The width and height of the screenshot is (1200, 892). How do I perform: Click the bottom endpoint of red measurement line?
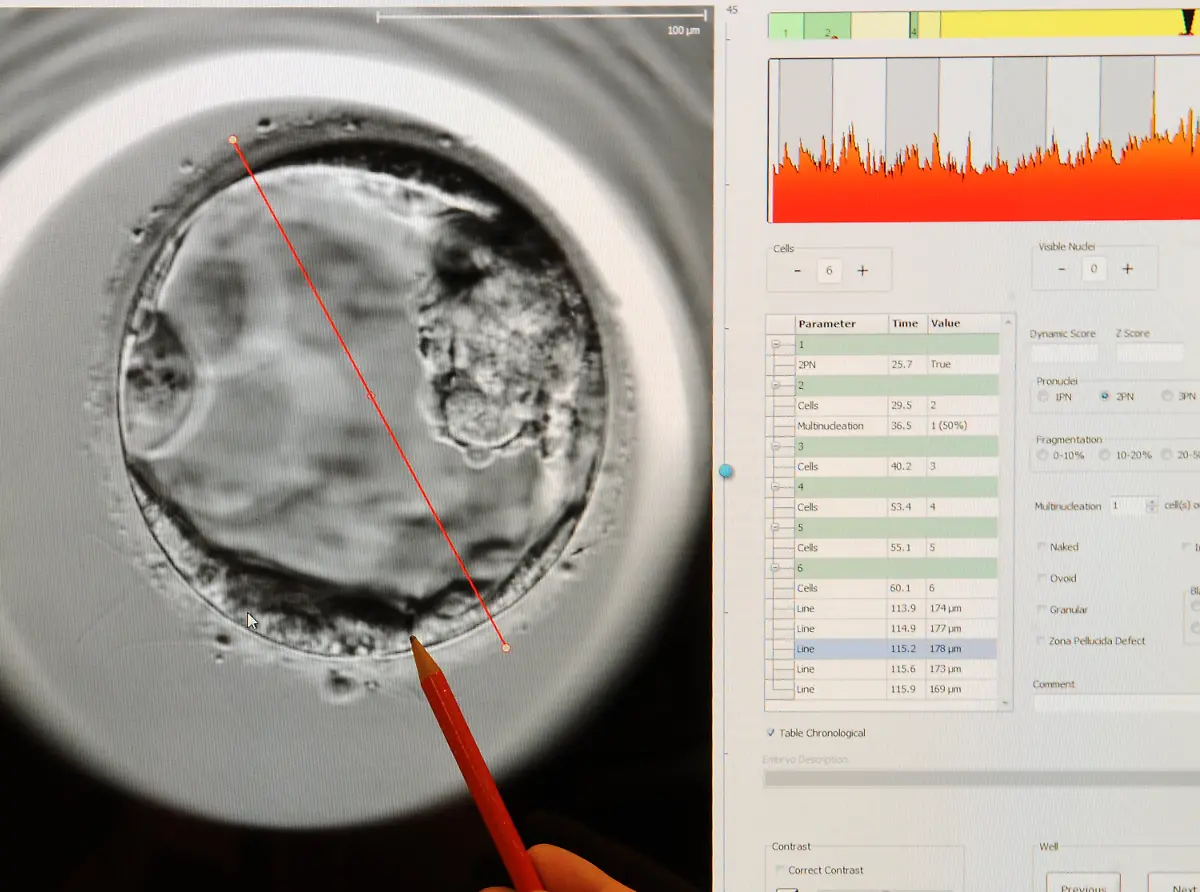[x=506, y=648]
